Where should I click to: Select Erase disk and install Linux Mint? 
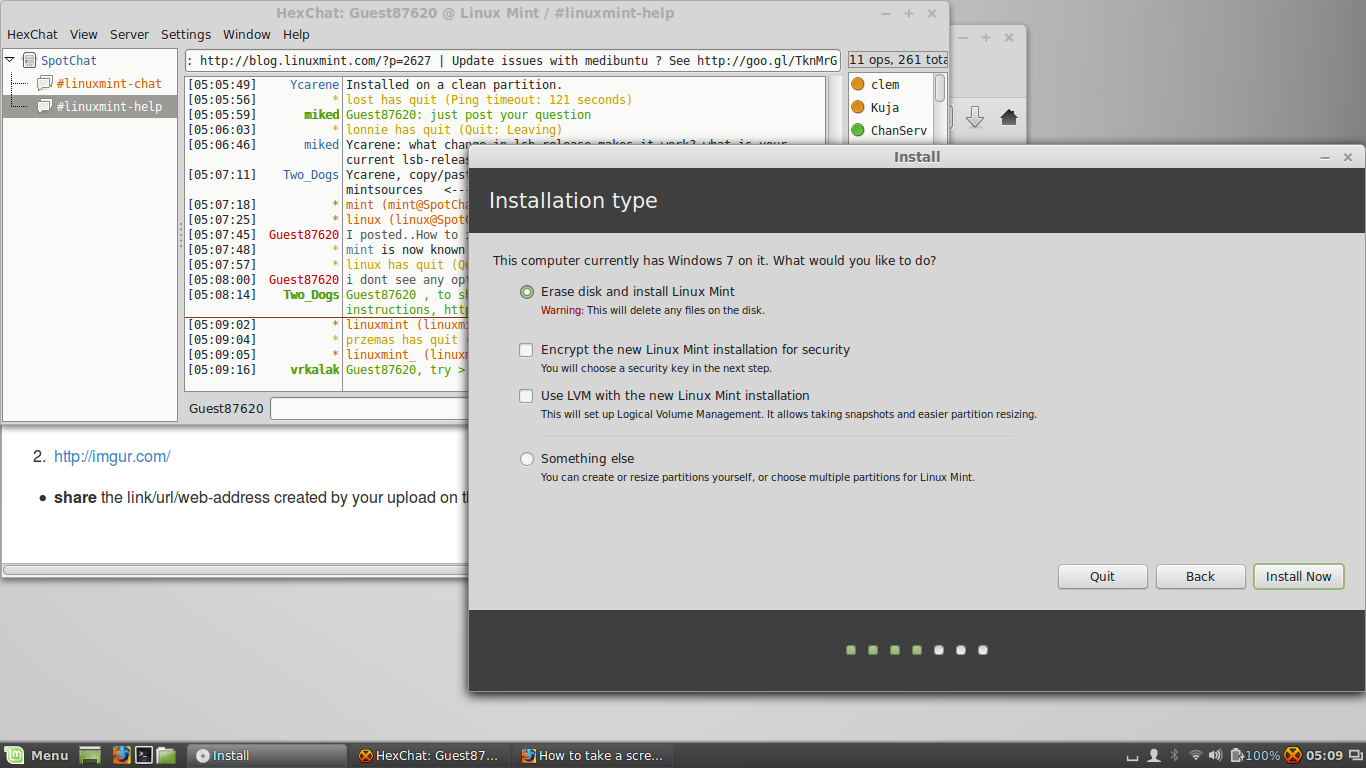pos(527,292)
